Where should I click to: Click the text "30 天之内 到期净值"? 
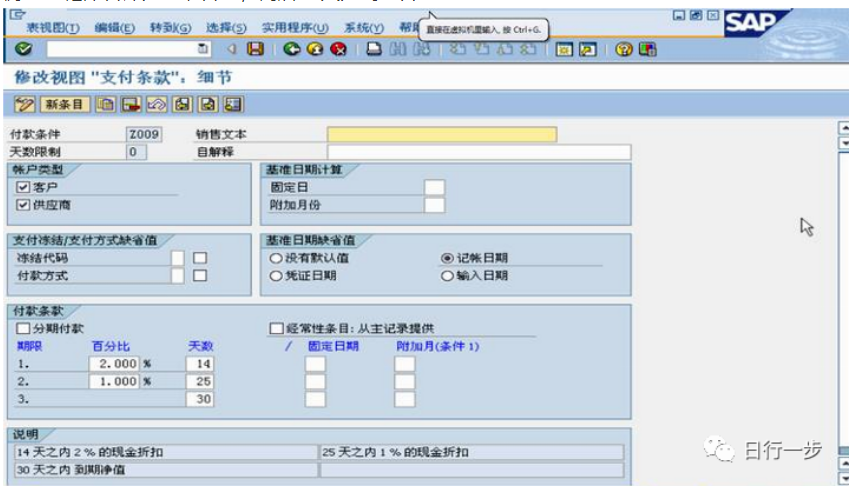click(x=71, y=470)
